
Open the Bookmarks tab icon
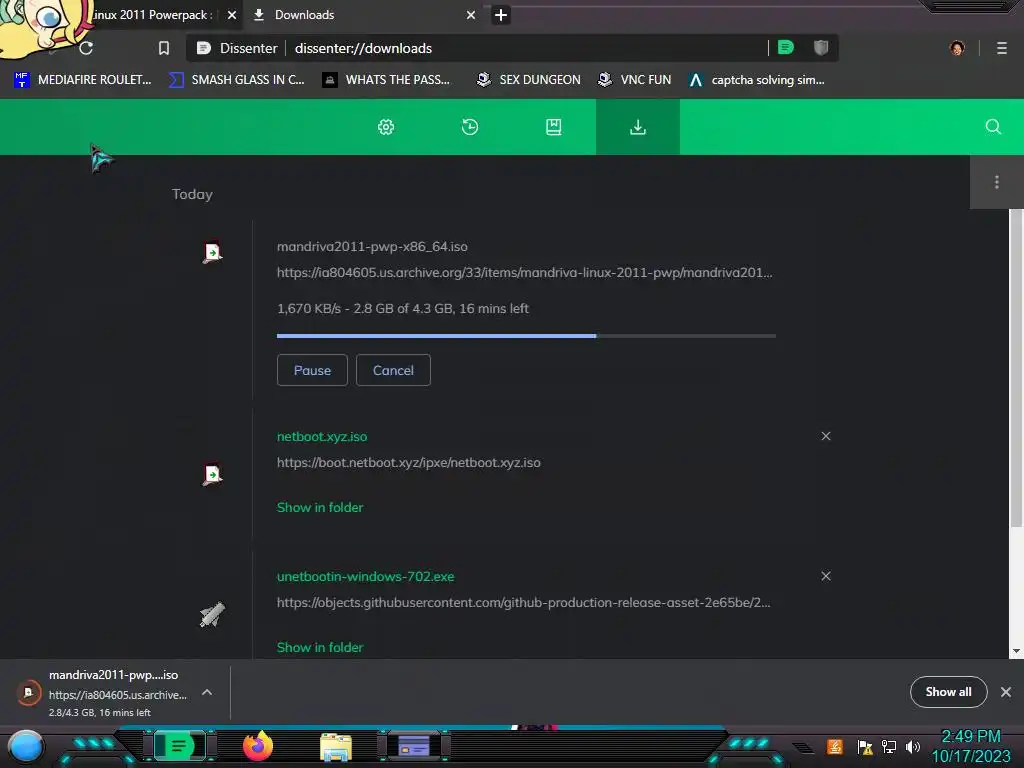coord(554,127)
